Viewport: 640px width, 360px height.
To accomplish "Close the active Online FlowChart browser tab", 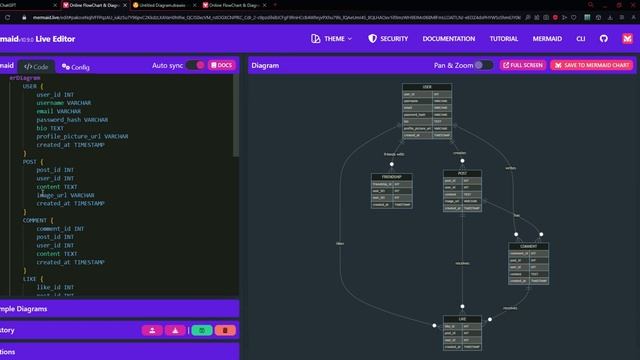I will pos(125,5).
